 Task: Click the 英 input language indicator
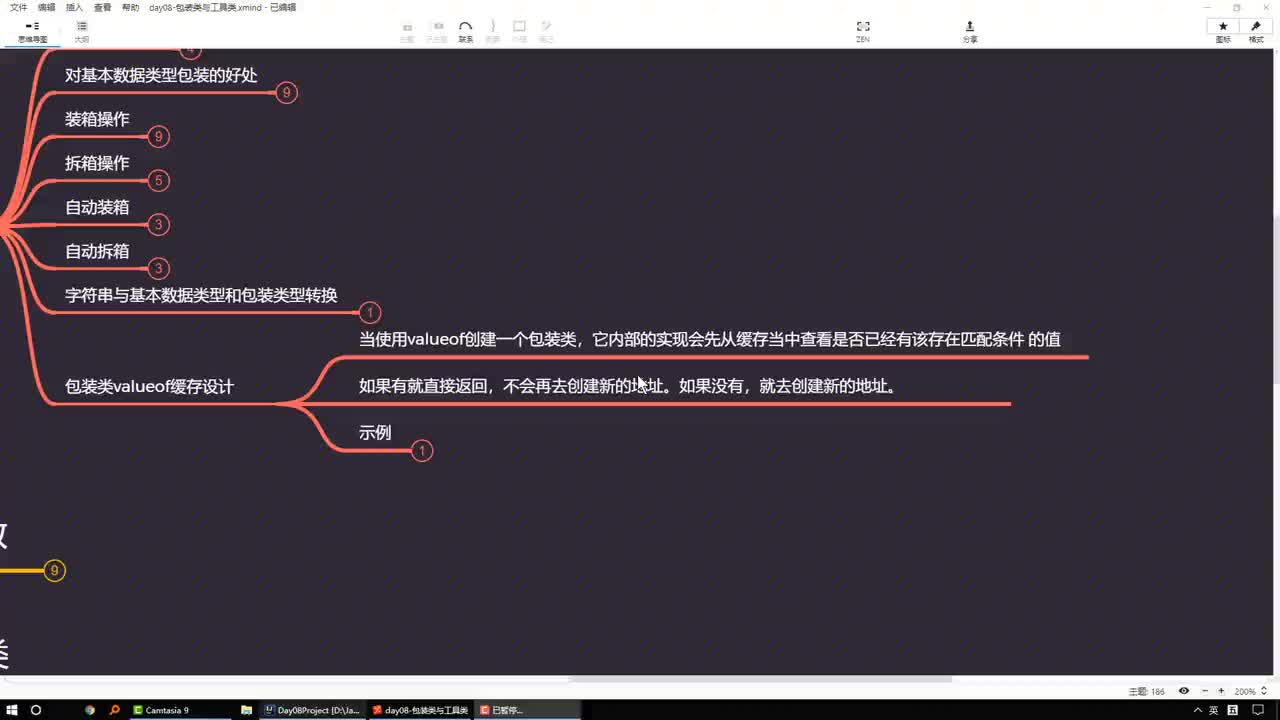point(1213,710)
